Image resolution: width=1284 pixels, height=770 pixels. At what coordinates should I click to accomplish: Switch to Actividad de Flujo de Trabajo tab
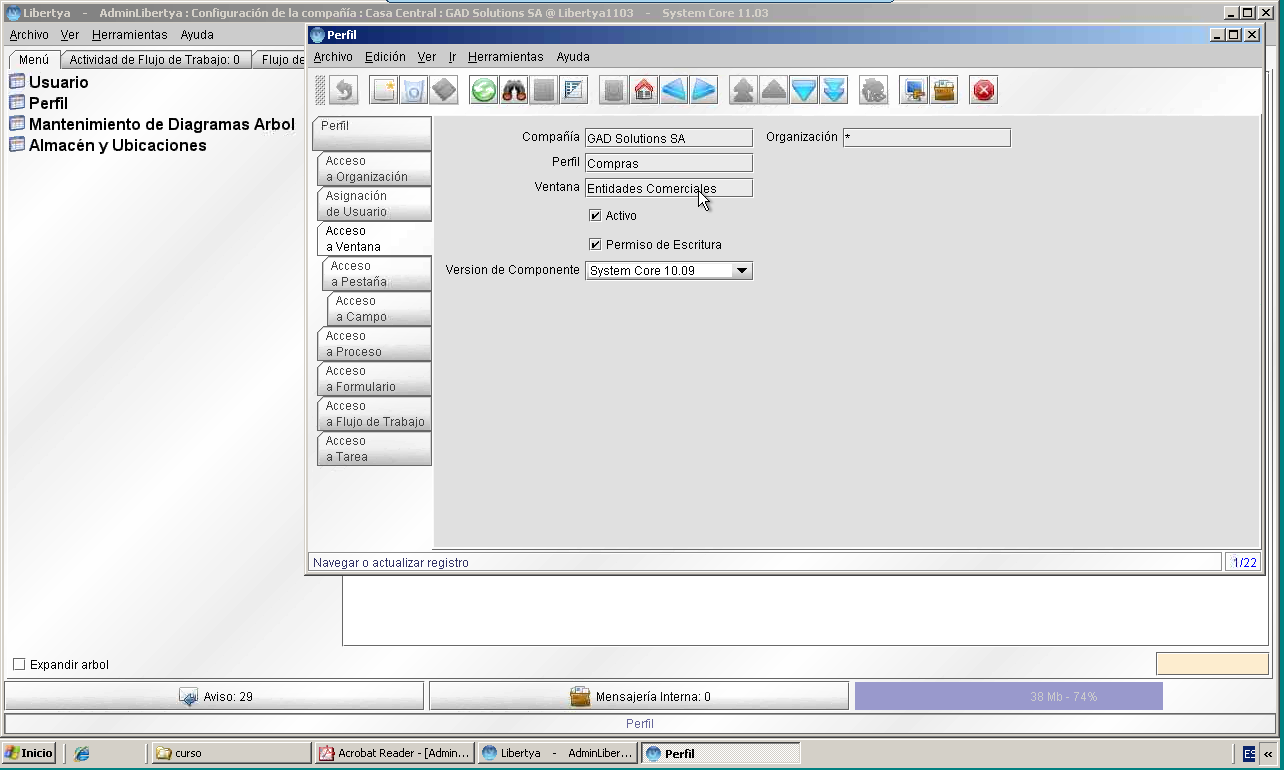[155, 60]
